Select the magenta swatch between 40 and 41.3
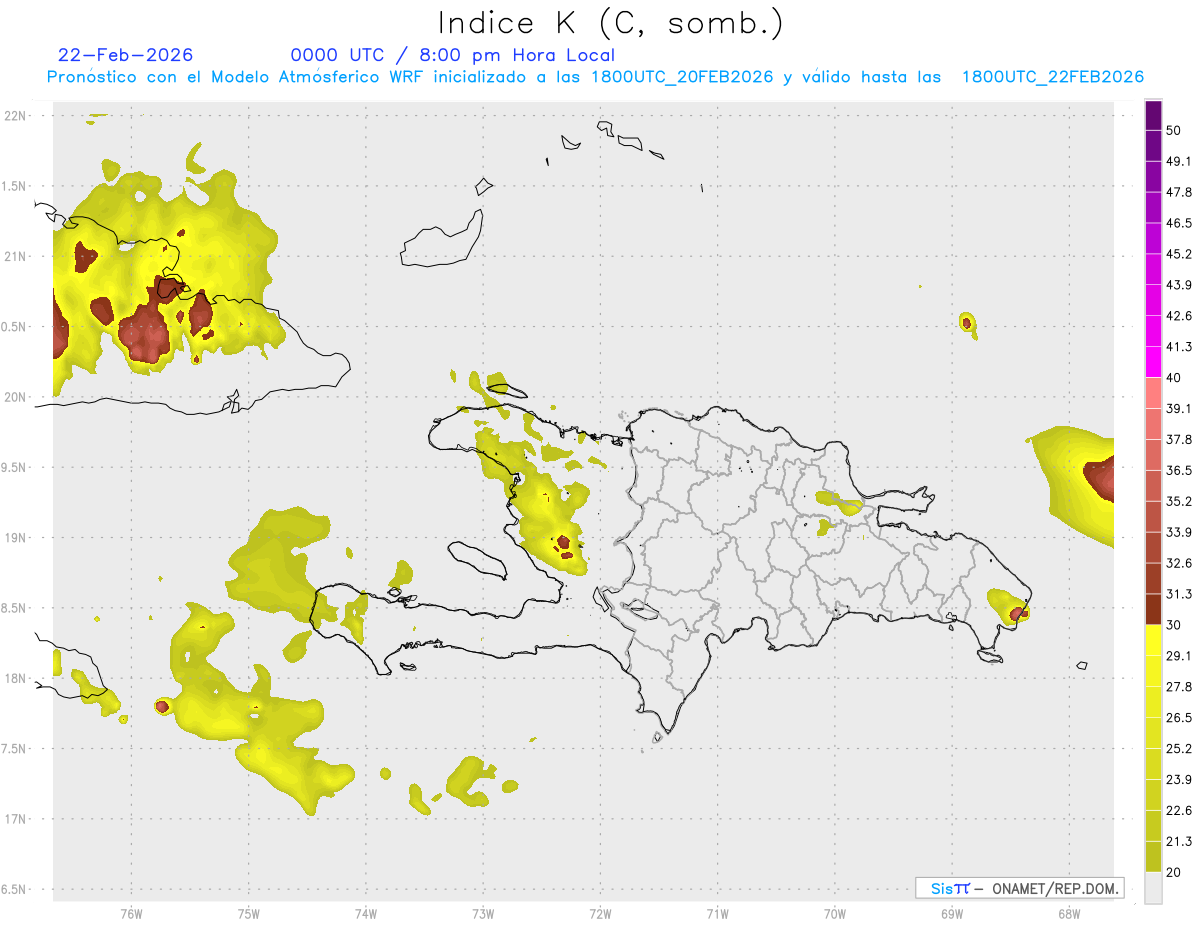The height and width of the screenshot is (927, 1200). click(1153, 361)
